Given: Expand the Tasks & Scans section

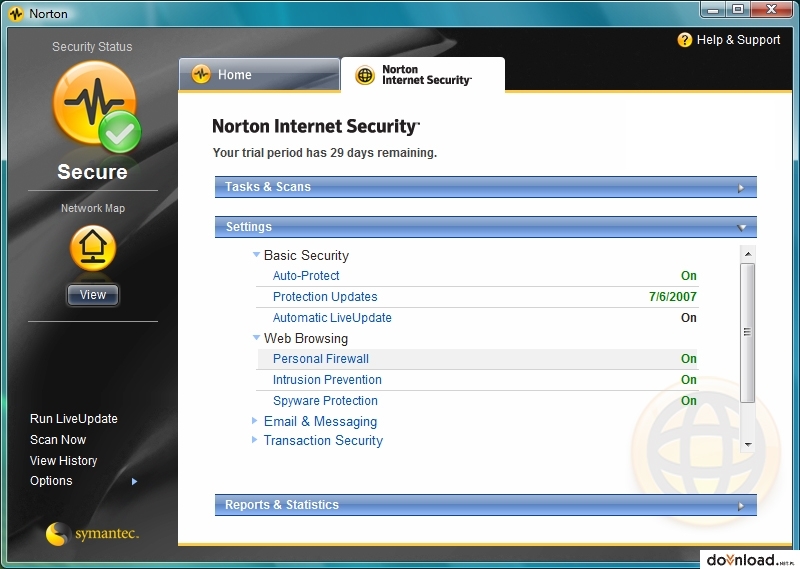Looking at the screenshot, I should pos(486,187).
